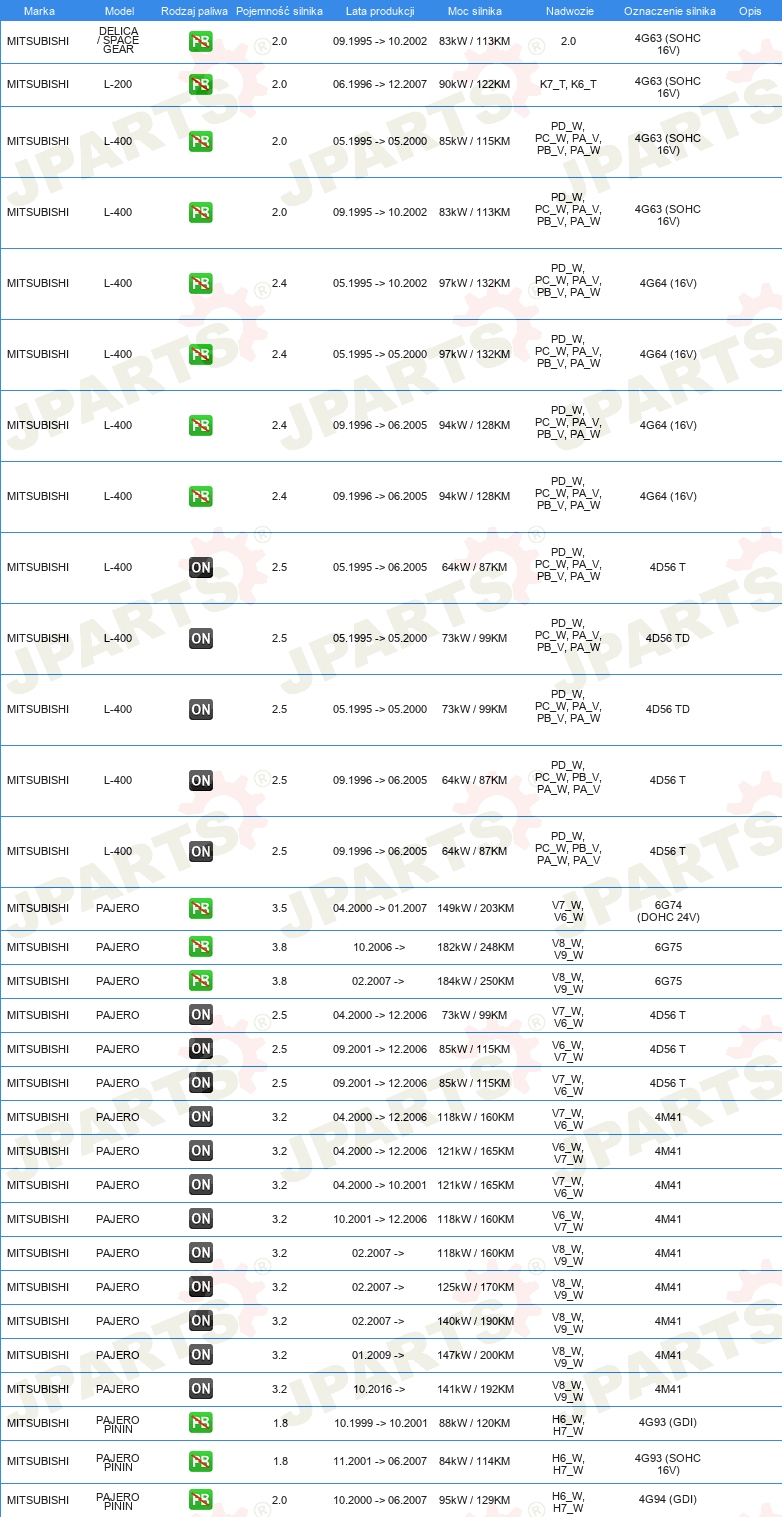Select the '6G74 (DOHC 24V)' engine code cell
This screenshot has height=1517, width=782.
point(669,911)
